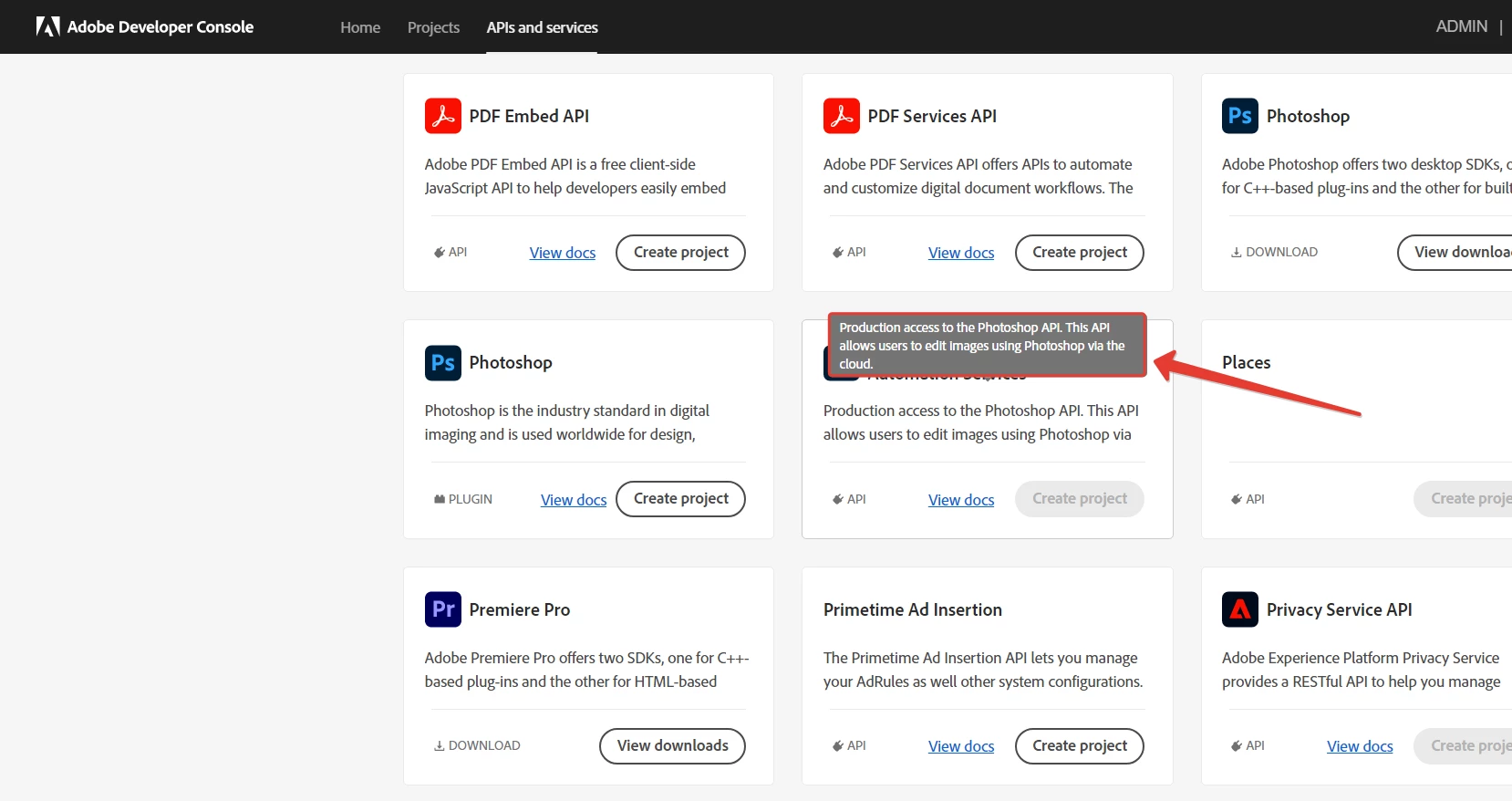The height and width of the screenshot is (801, 1512).
Task: Select the APIs and services tab
Action: coord(542,27)
